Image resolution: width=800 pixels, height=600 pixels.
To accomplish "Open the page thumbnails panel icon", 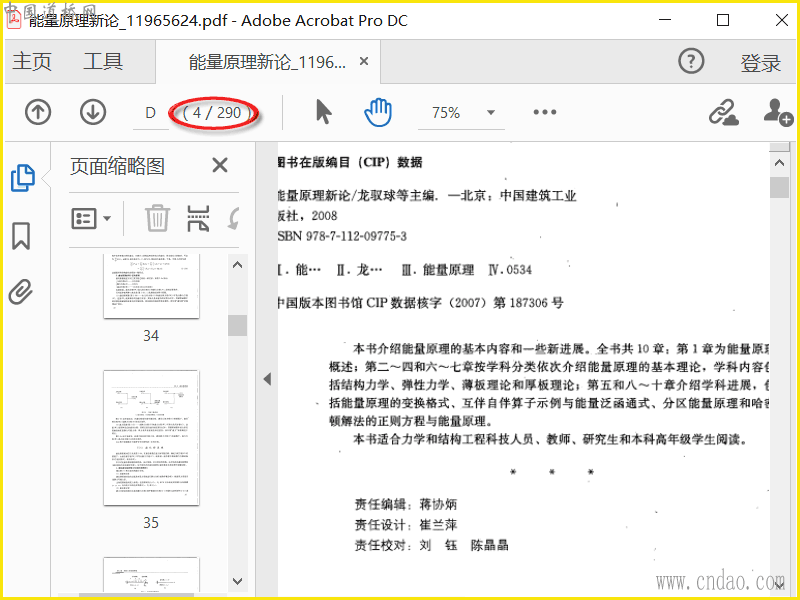I will 22,178.
